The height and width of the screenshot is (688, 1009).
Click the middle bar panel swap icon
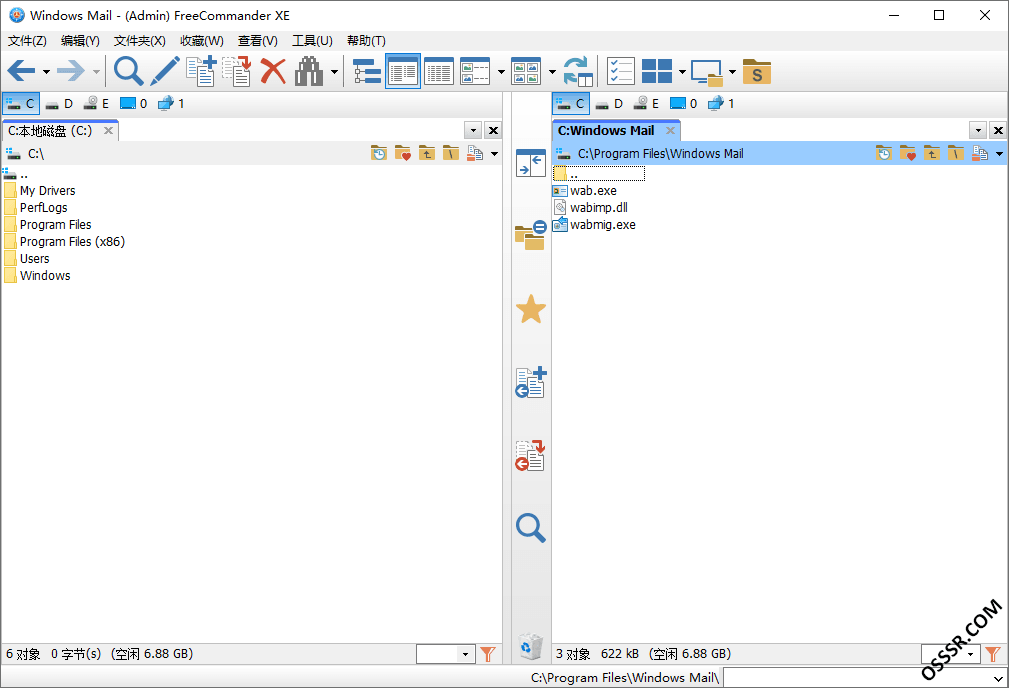[x=530, y=163]
